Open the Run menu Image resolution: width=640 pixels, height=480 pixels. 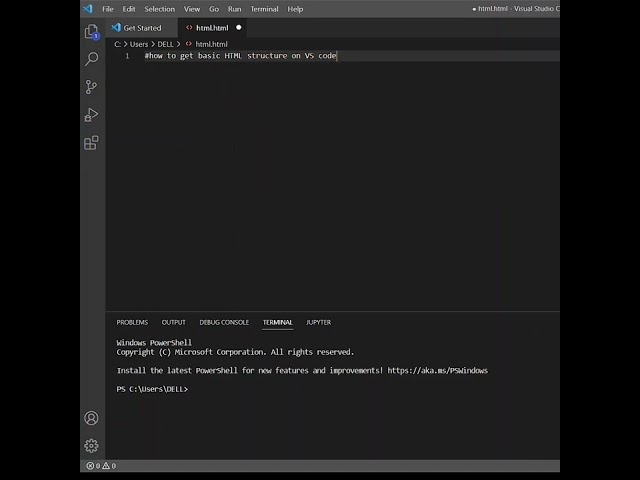point(234,9)
